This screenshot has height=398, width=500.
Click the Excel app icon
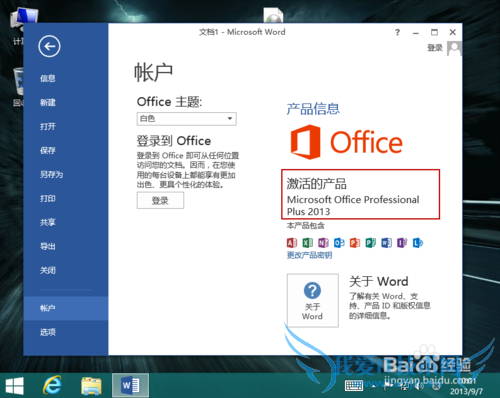pyautogui.click(x=308, y=243)
